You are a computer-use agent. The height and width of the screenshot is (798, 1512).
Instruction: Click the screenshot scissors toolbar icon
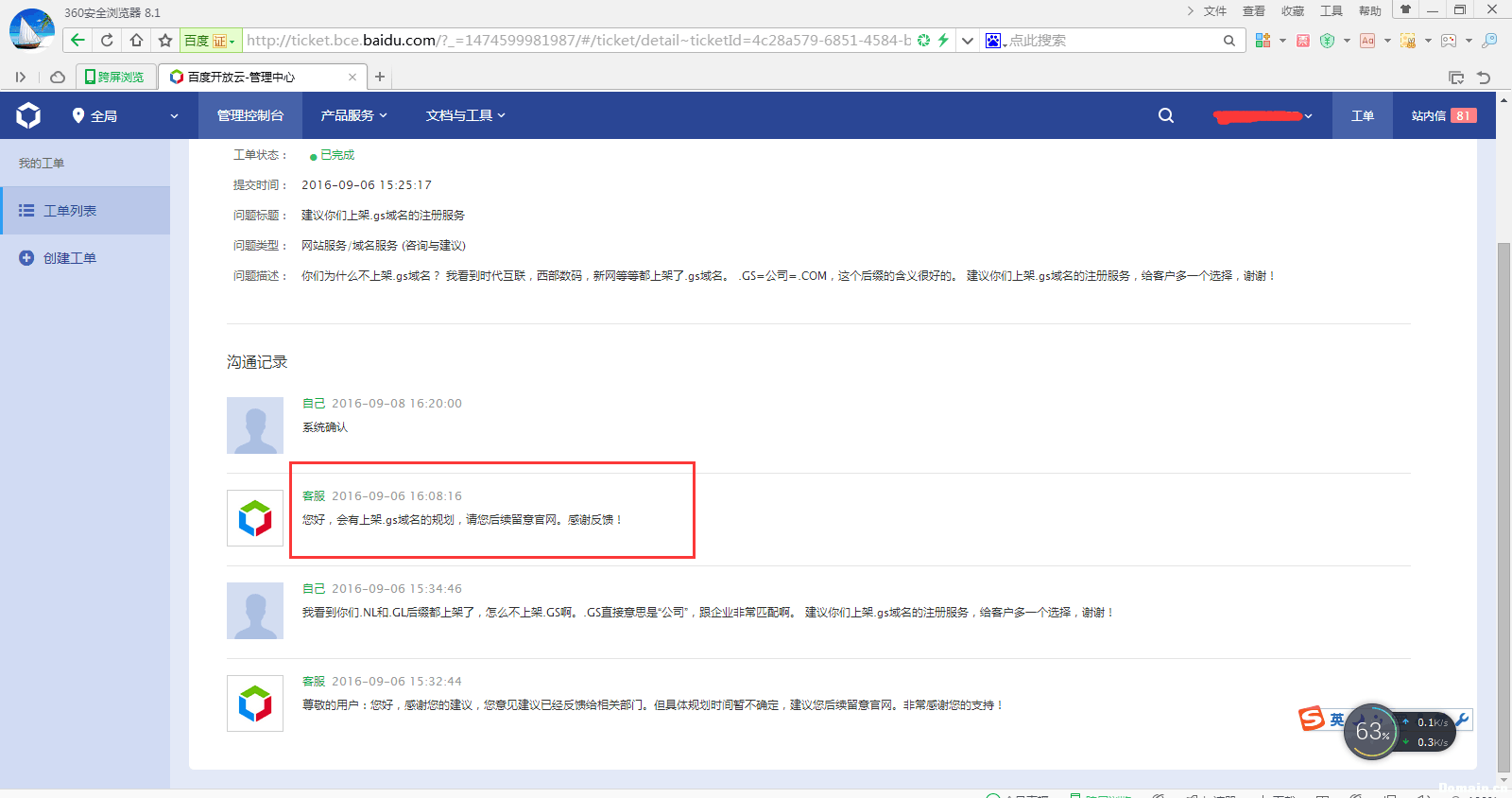click(1408, 41)
